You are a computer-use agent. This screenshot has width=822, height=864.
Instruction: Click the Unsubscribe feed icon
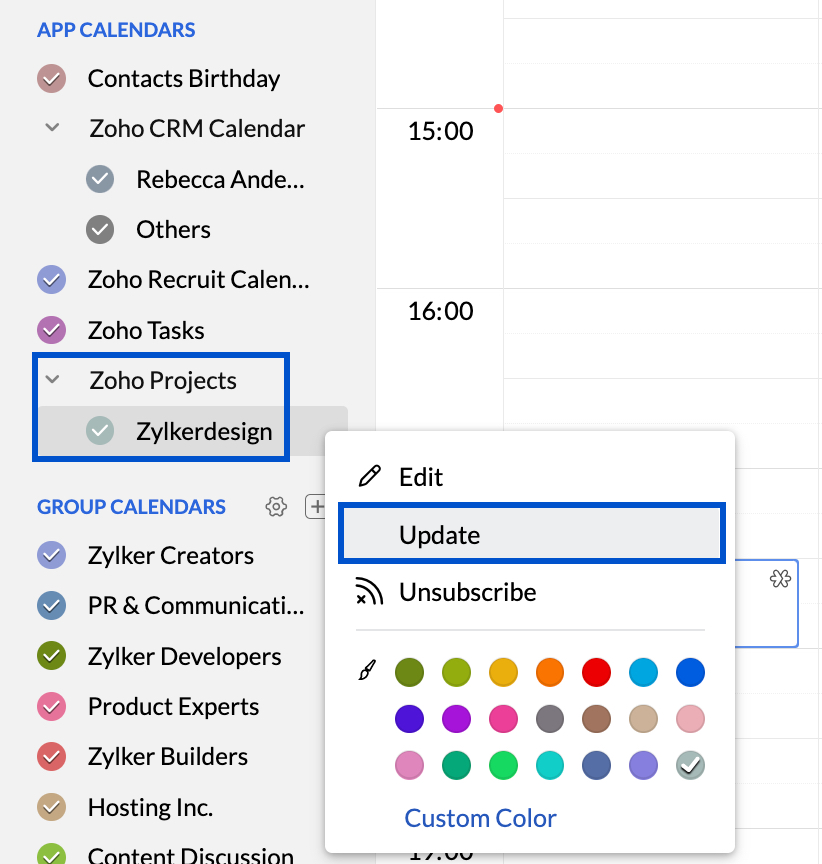[370, 592]
